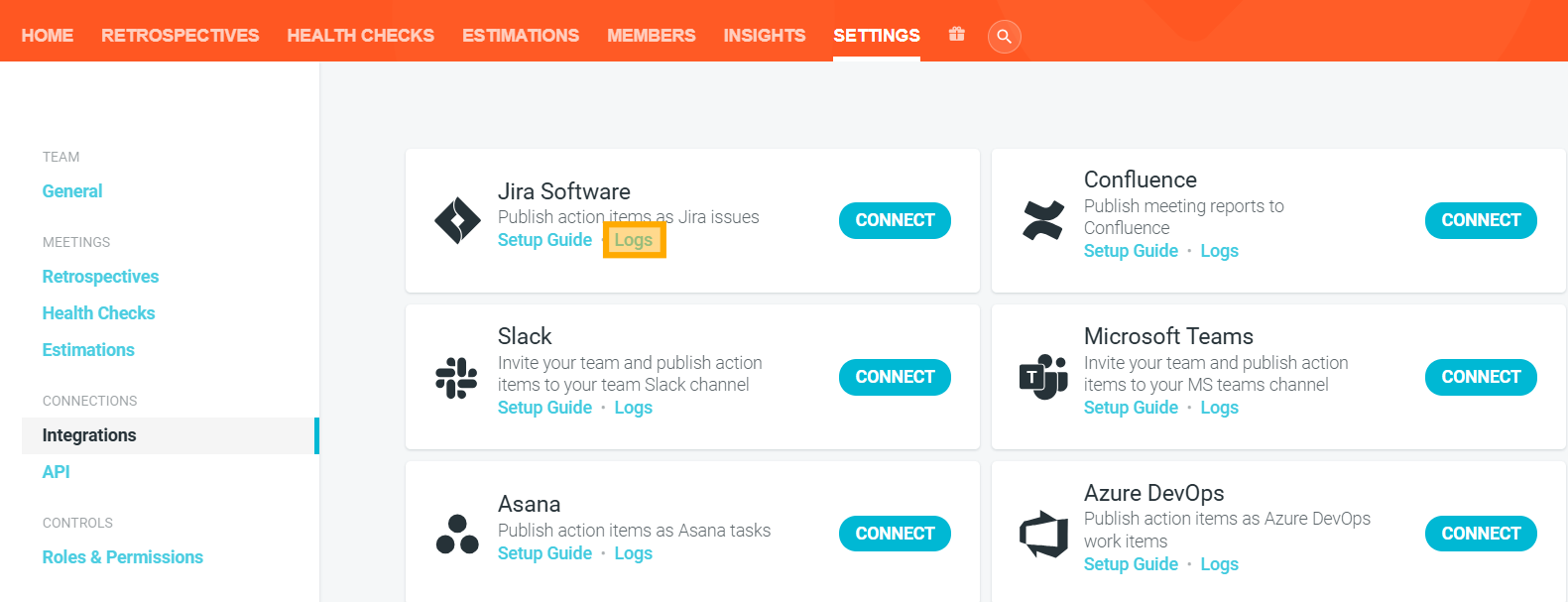The image size is (1568, 602).
Task: View Asana Logs
Action: 634,553
